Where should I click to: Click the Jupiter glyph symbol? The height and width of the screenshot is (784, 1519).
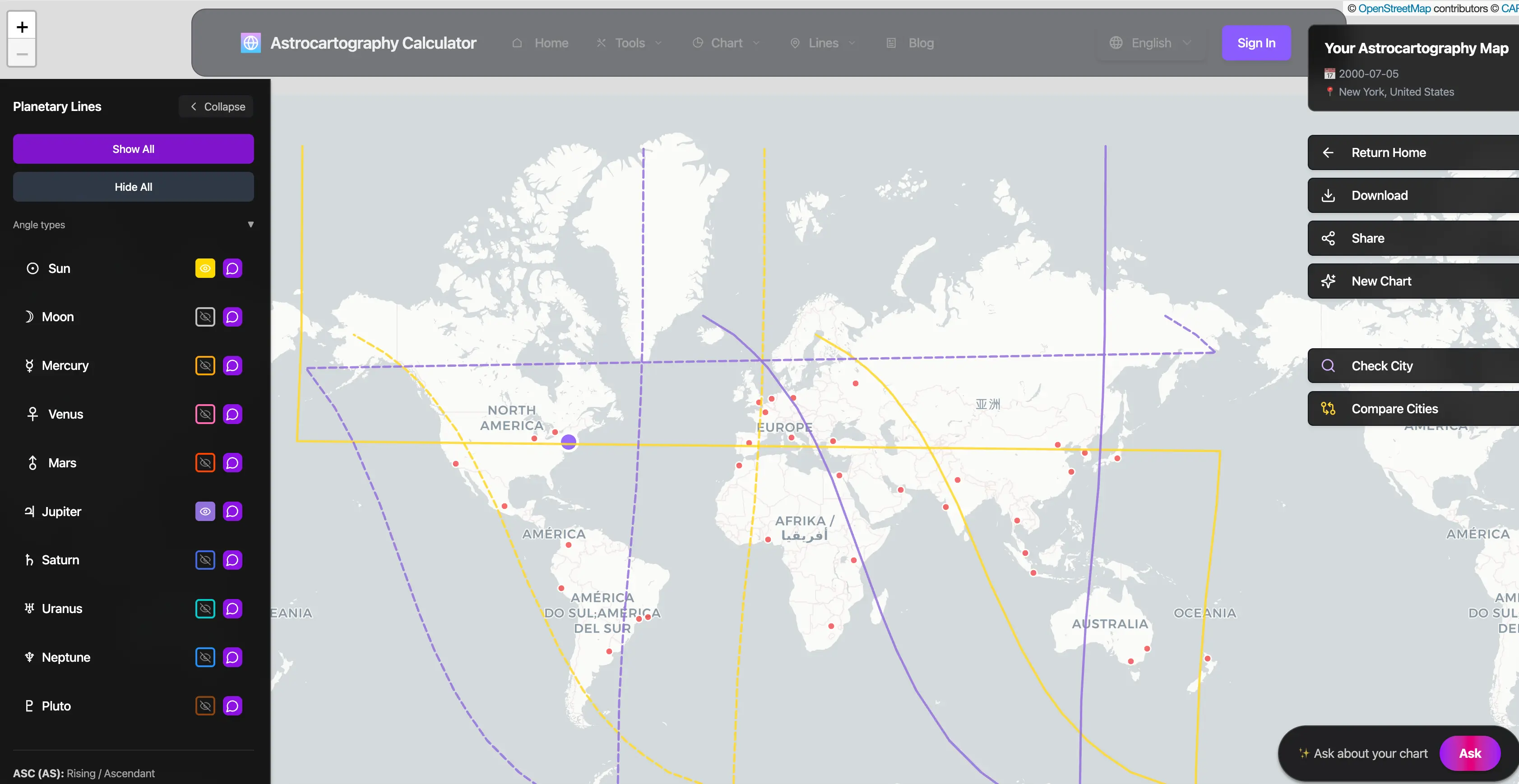tap(29, 512)
